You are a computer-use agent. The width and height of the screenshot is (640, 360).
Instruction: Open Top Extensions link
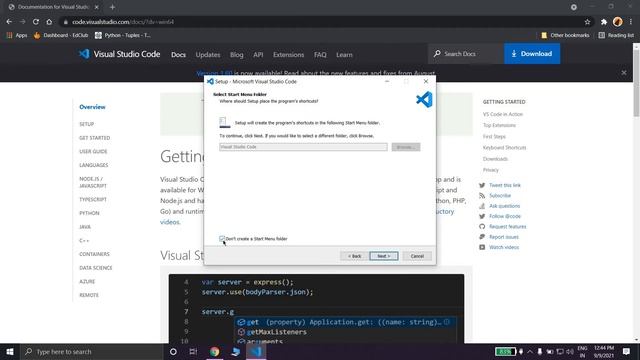pyautogui.click(x=499, y=125)
